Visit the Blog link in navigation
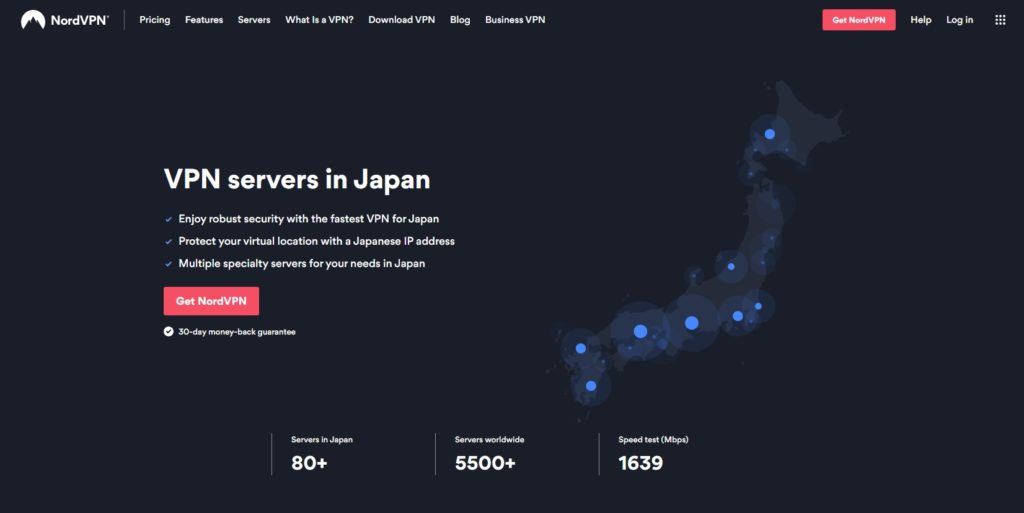This screenshot has height=513, width=1024. pos(460,20)
